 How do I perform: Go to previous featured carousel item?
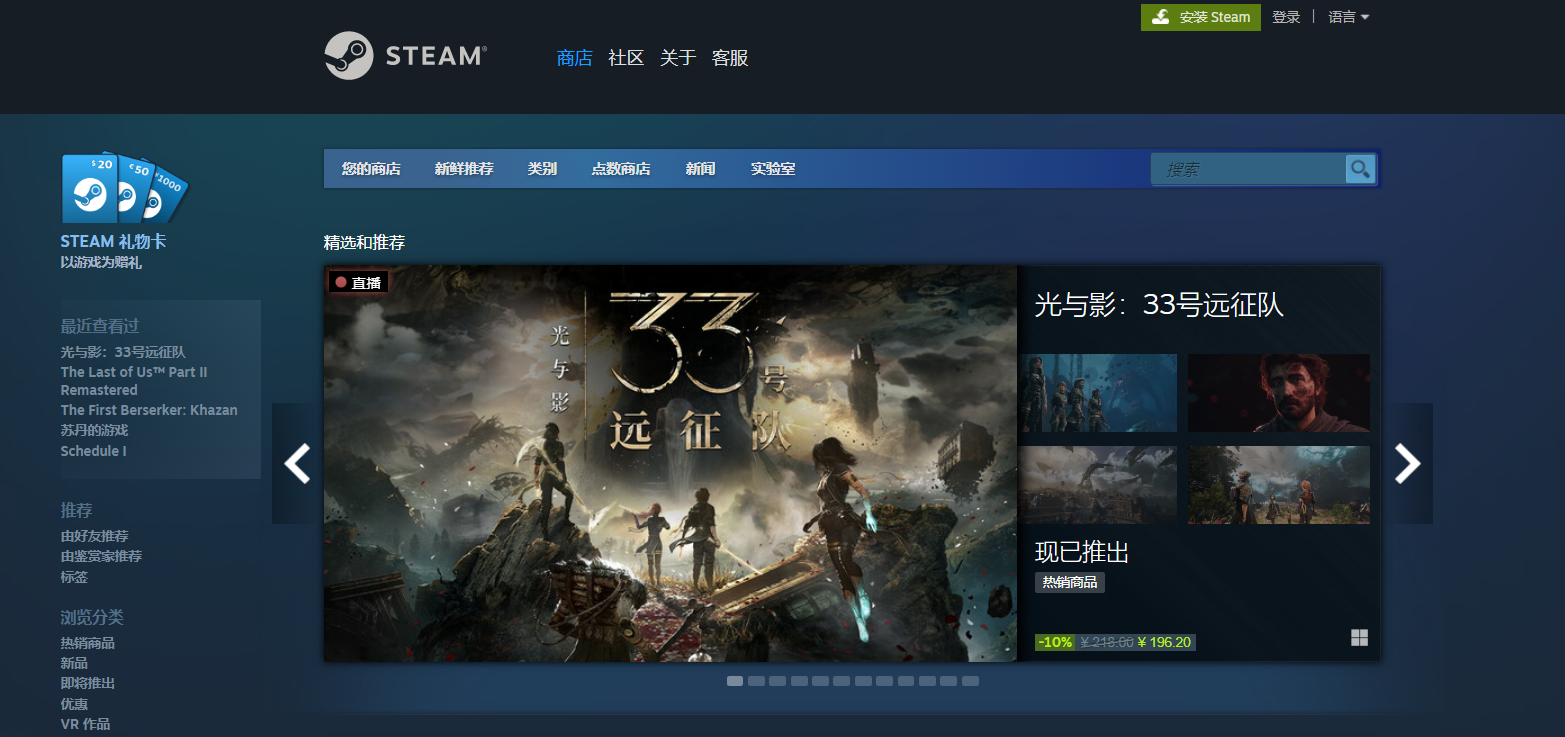pyautogui.click(x=297, y=463)
